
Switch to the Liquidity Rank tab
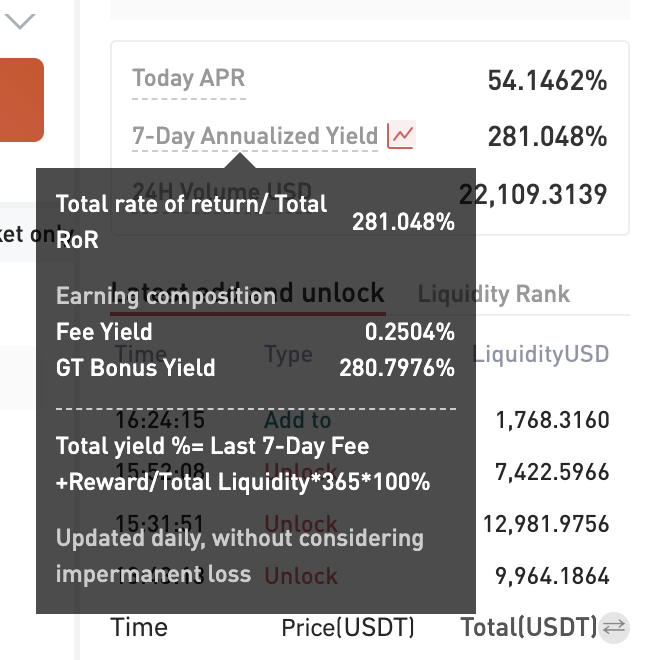[x=494, y=294]
